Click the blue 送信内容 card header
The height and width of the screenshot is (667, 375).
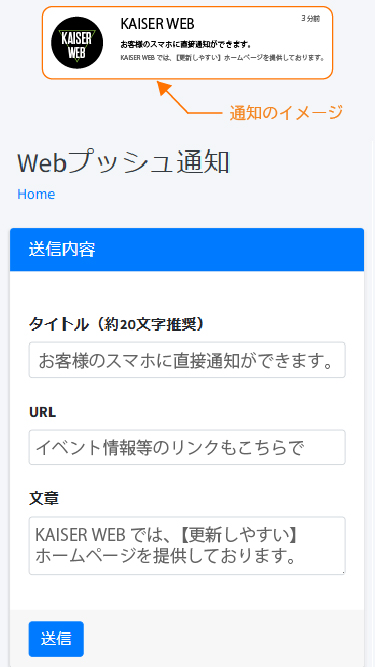point(187,250)
